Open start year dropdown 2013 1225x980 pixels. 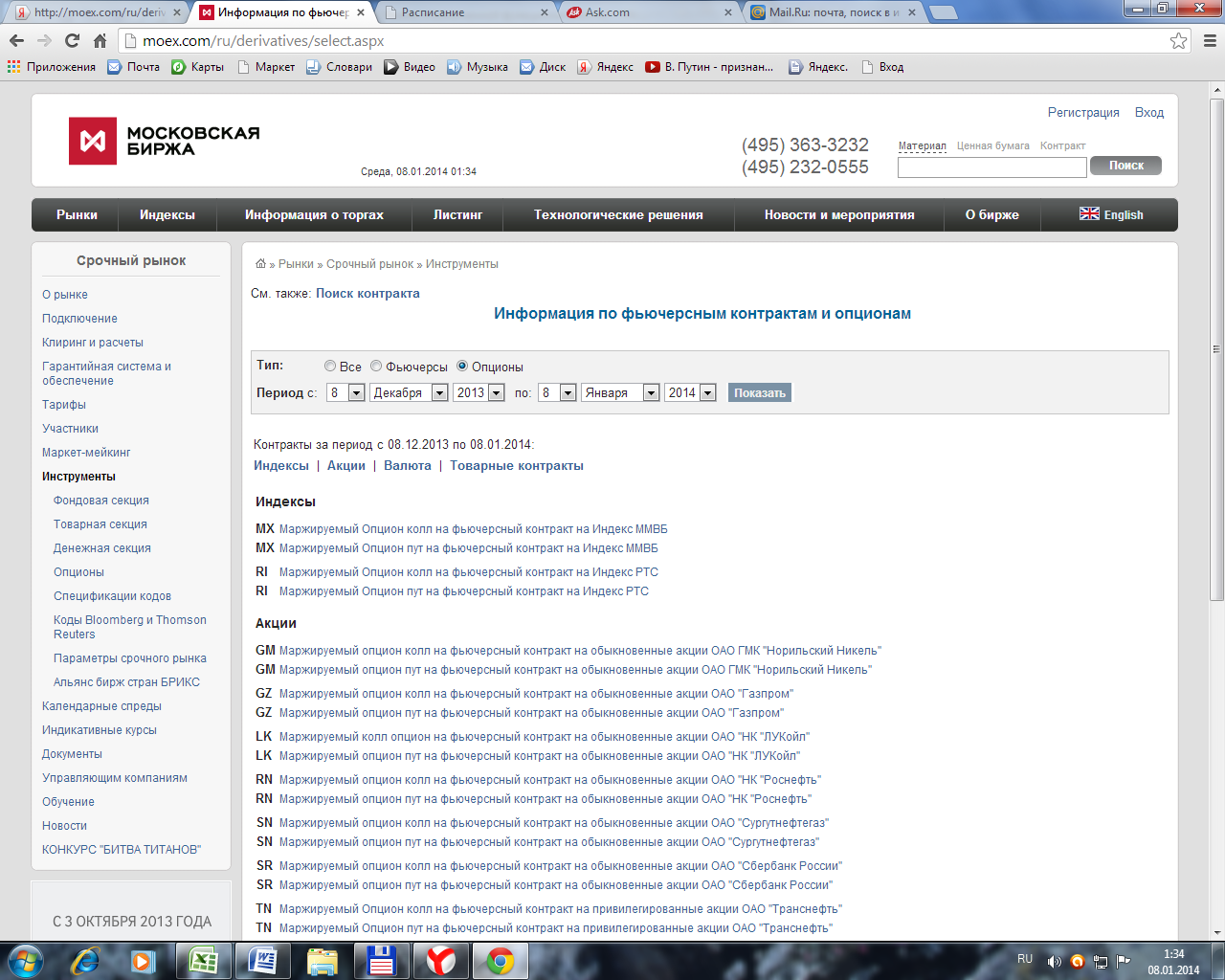click(x=479, y=392)
